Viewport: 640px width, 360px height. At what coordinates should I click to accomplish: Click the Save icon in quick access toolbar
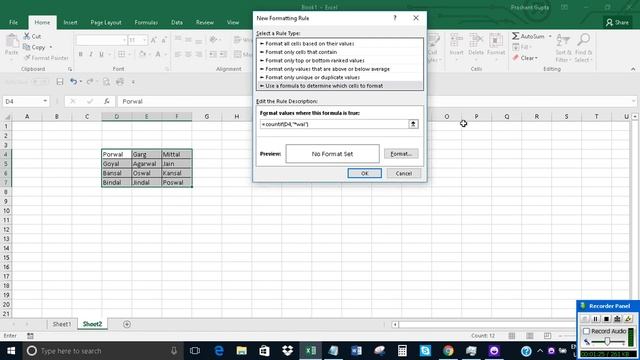pyautogui.click(x=60, y=82)
